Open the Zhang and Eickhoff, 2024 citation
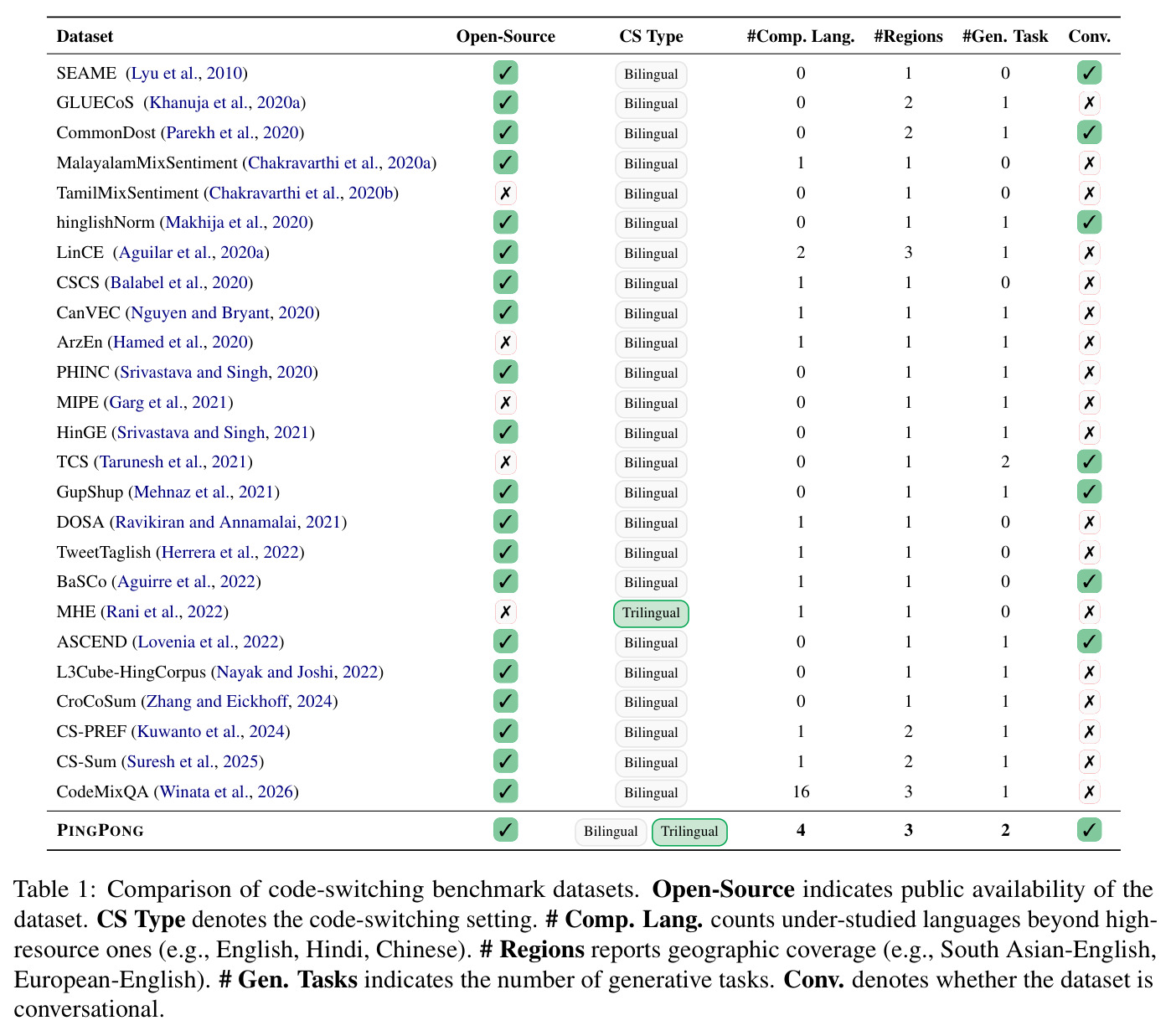The height and width of the screenshot is (1036, 1171). point(240,702)
